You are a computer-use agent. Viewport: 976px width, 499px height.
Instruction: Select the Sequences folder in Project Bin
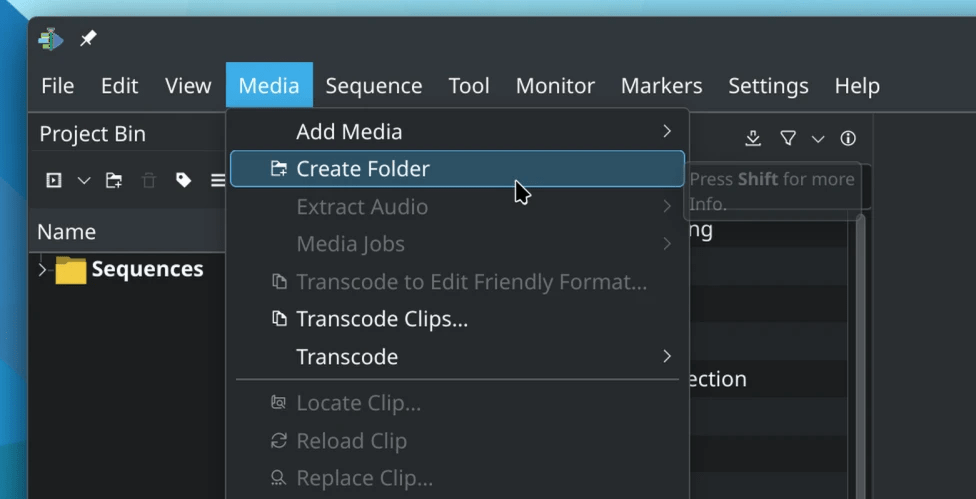tap(146, 269)
